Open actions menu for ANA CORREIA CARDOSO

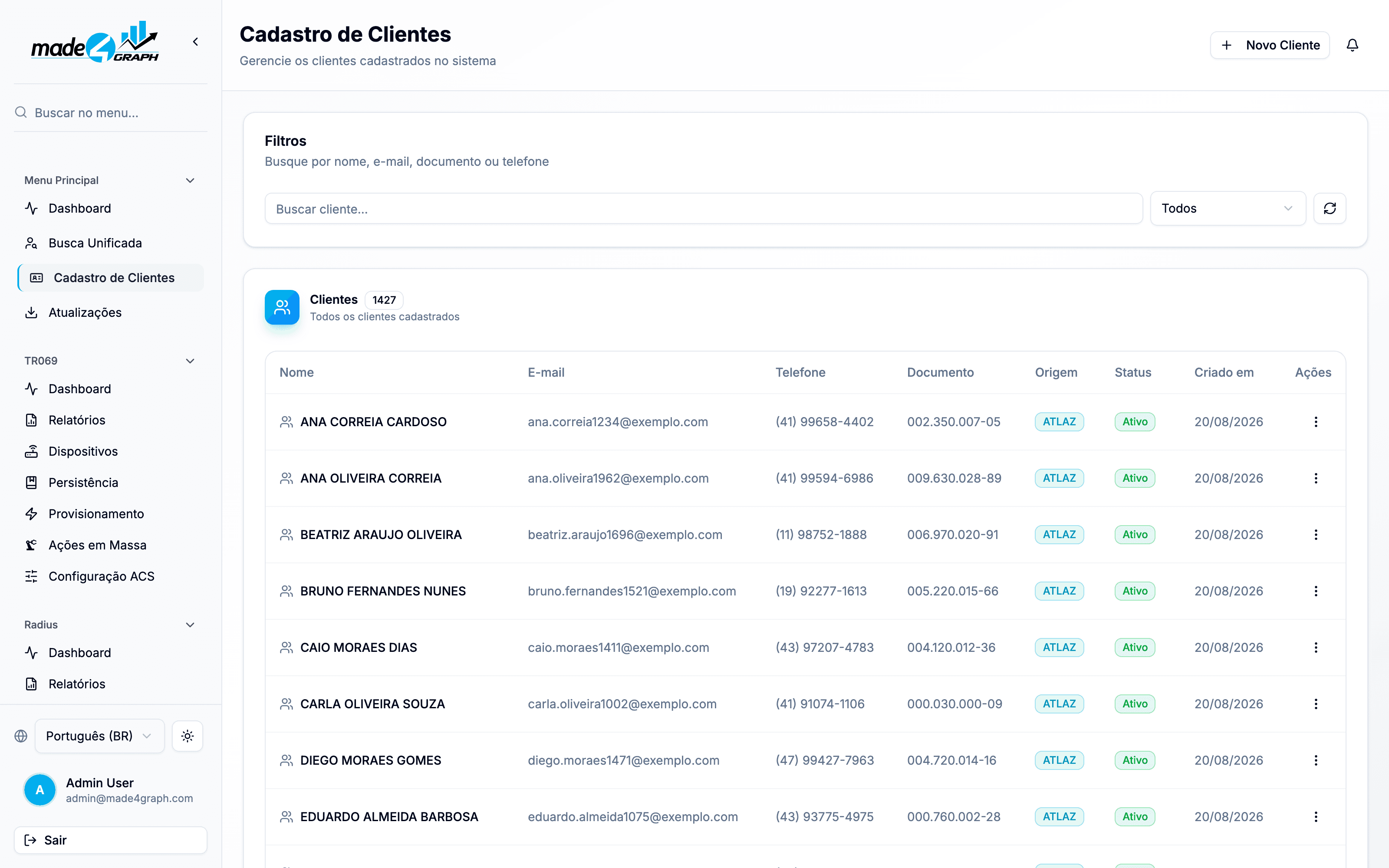pos(1316,422)
